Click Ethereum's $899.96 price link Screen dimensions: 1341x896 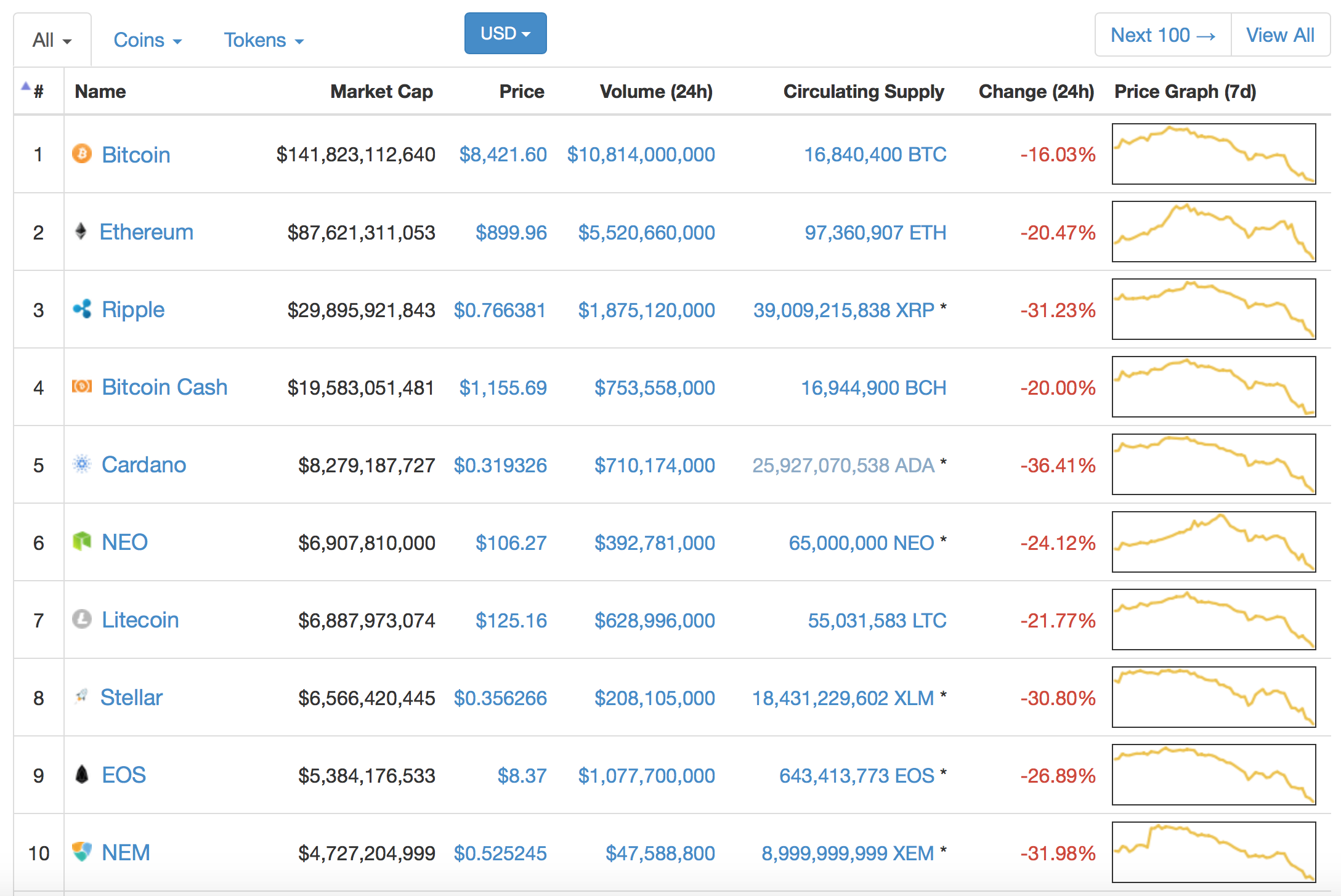pos(511,232)
